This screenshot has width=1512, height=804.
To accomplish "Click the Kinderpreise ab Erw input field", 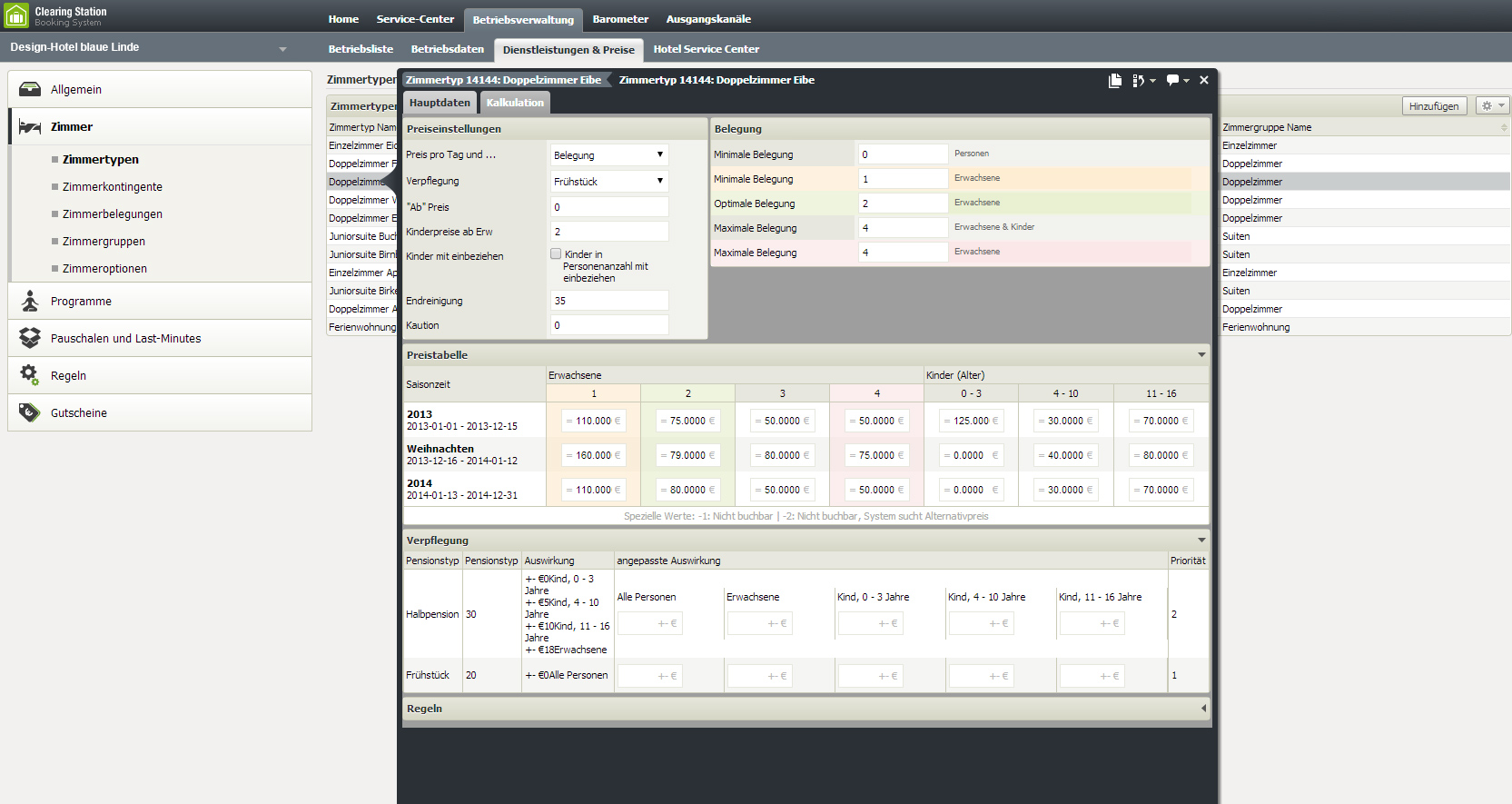I will pyautogui.click(x=609, y=232).
